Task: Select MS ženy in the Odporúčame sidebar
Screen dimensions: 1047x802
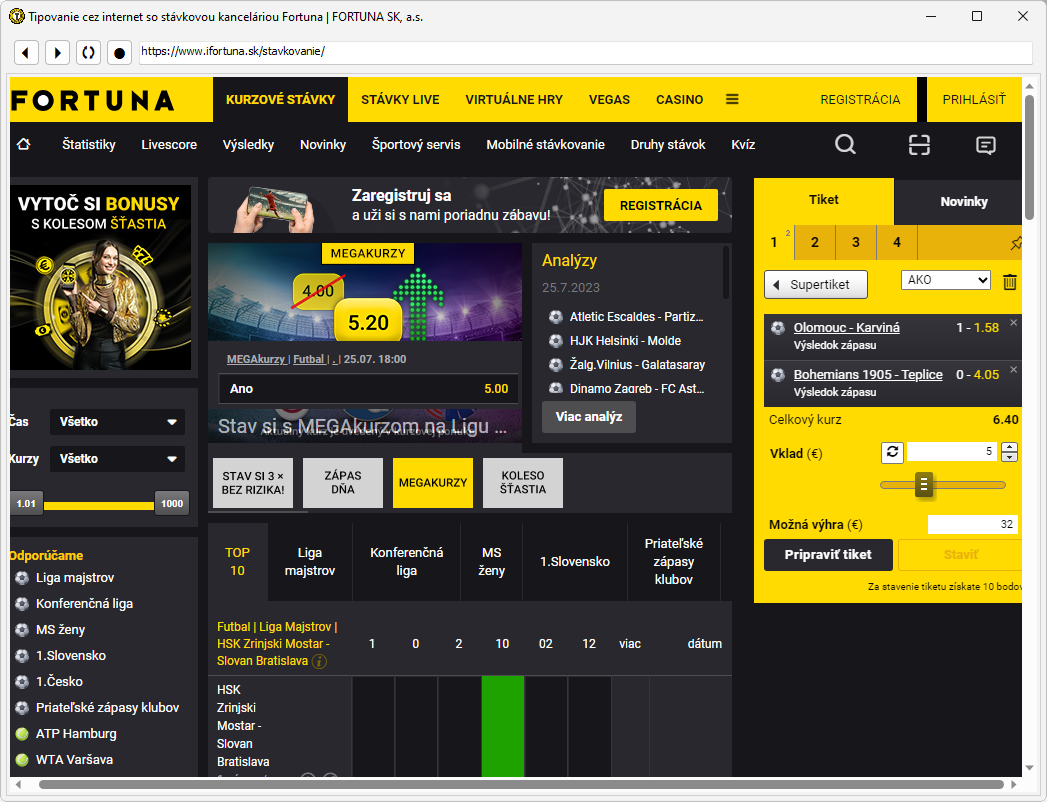Action: click(60, 630)
